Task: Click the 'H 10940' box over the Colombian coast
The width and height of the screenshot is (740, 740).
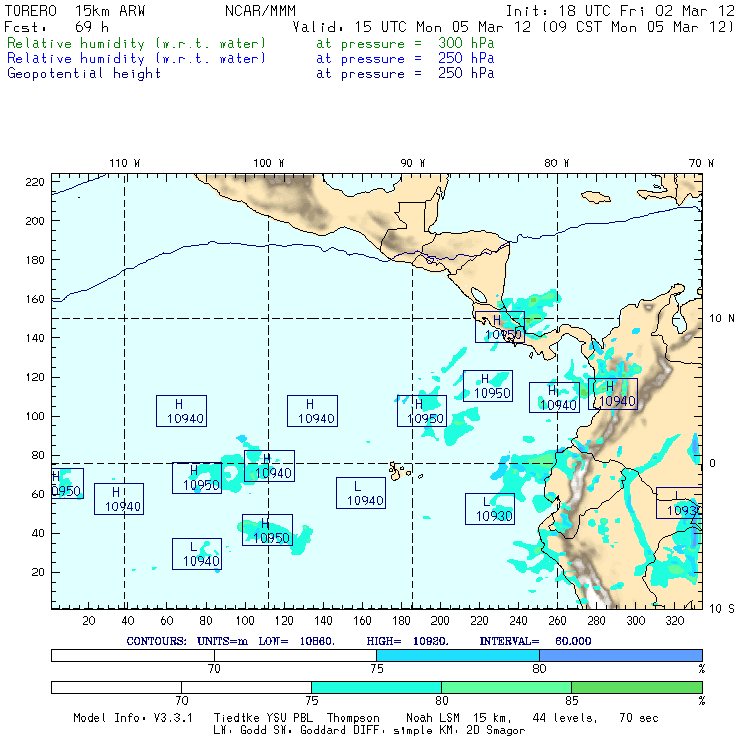Action: [x=613, y=394]
